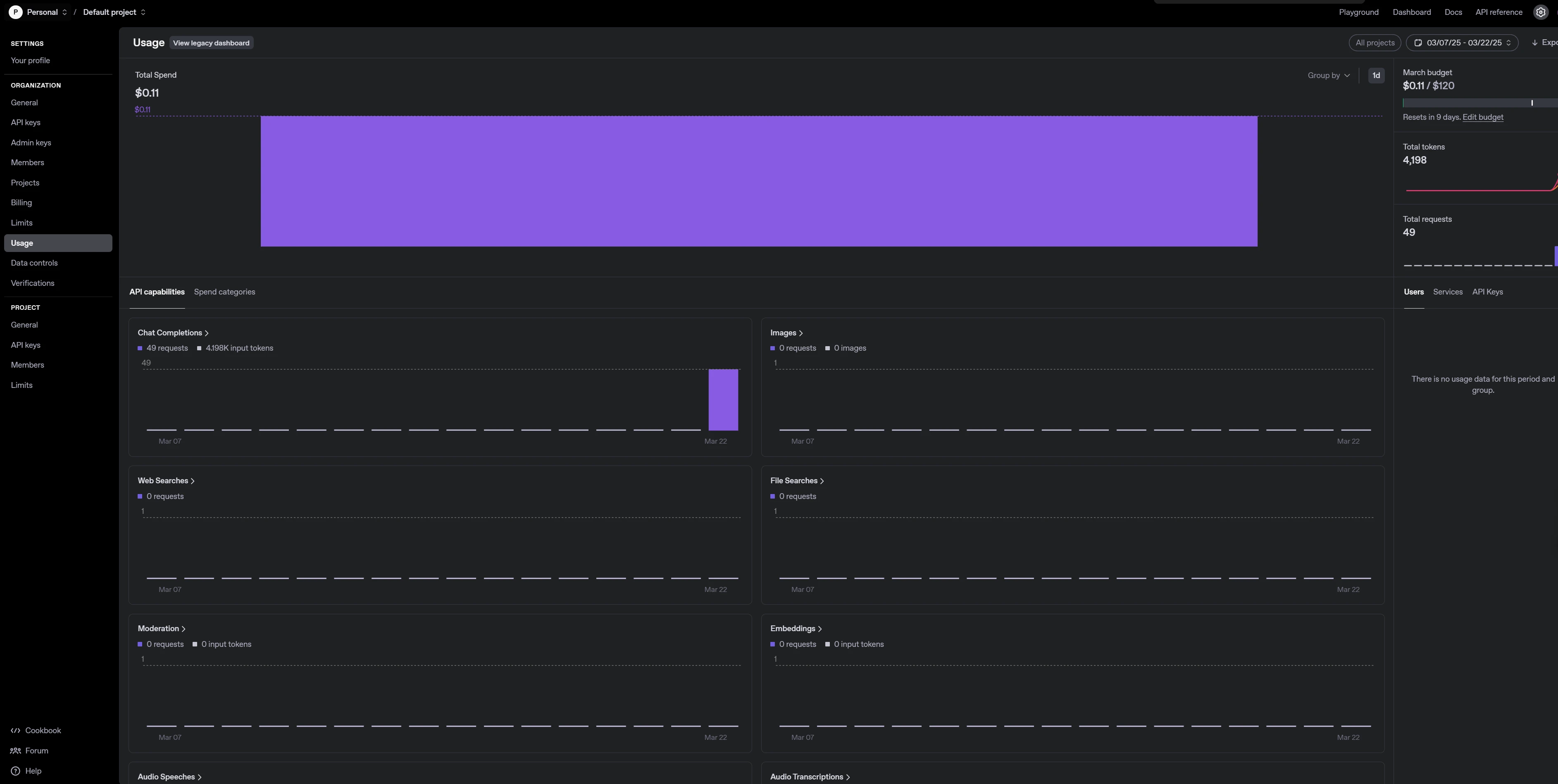Click the Edit budget link

1482,117
